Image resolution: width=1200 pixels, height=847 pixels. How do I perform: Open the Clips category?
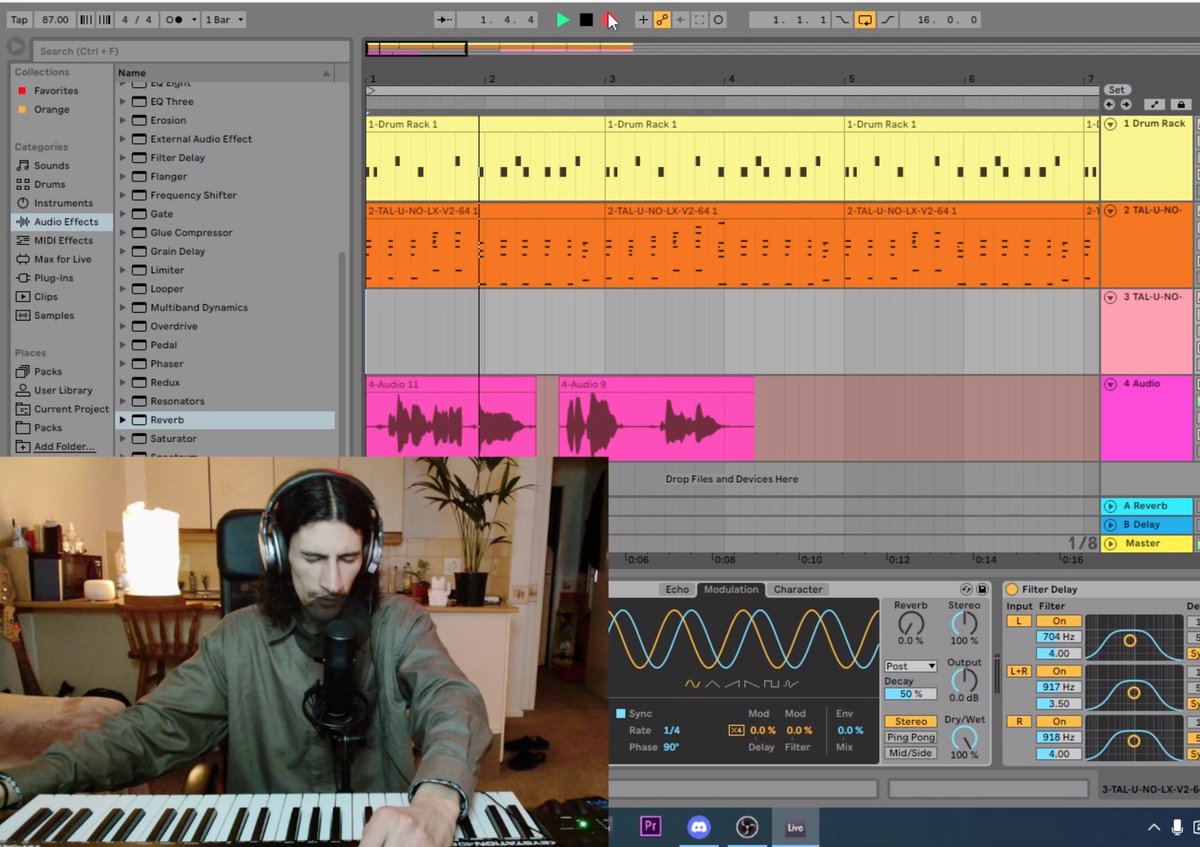pyautogui.click(x=46, y=297)
